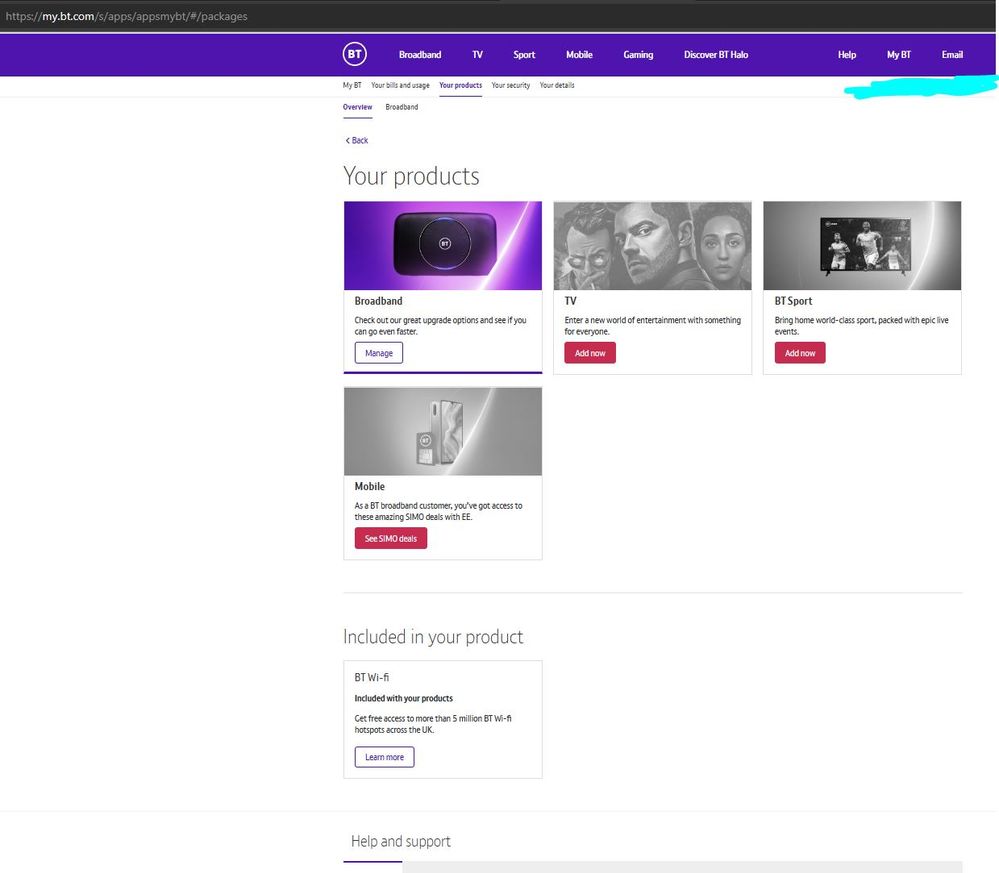Click Discover BT Halo in header
The image size is (999, 873).
[x=715, y=55]
